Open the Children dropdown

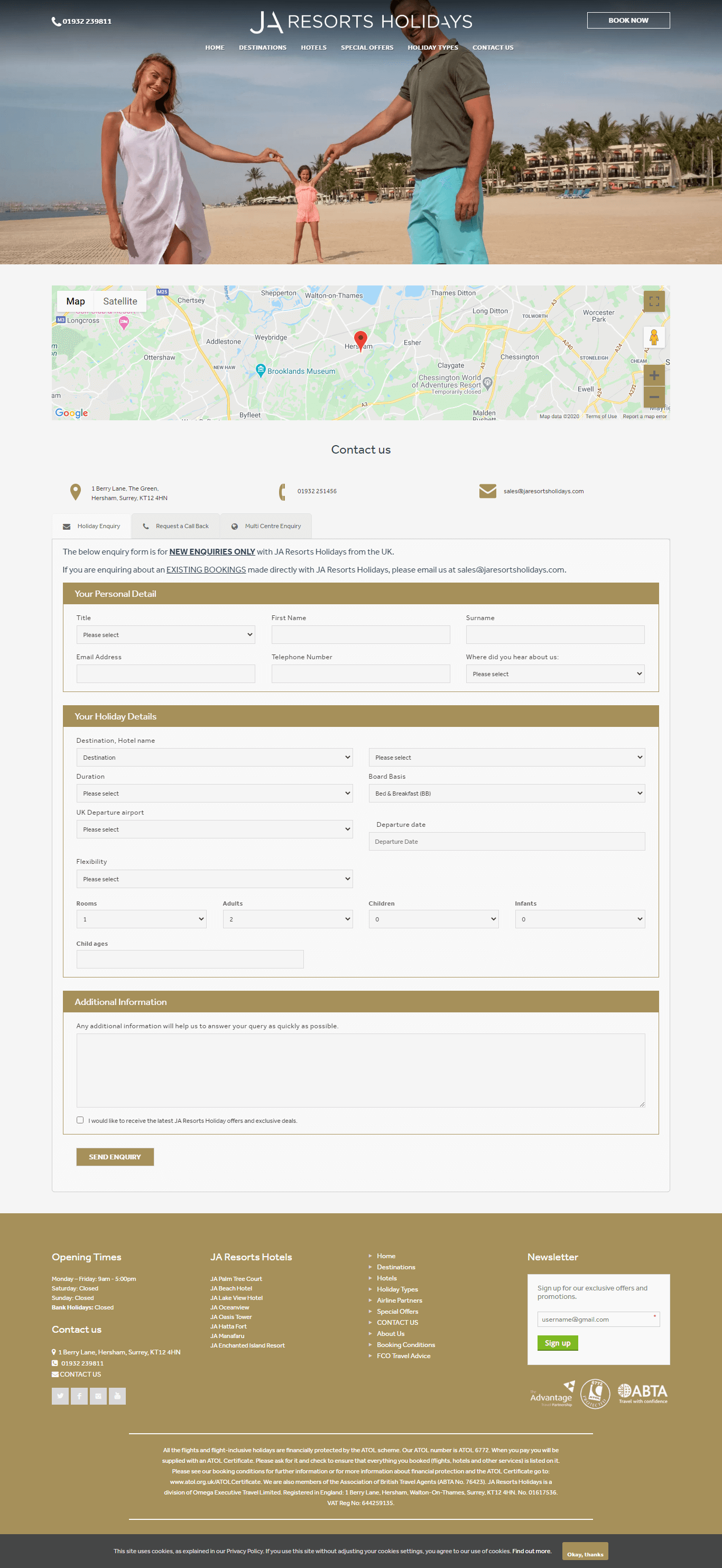click(433, 919)
